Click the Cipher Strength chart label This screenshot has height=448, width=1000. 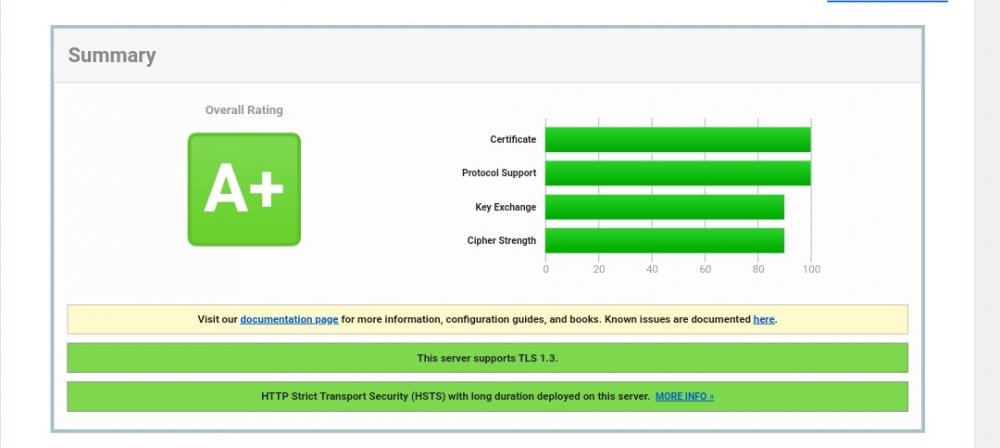point(501,241)
